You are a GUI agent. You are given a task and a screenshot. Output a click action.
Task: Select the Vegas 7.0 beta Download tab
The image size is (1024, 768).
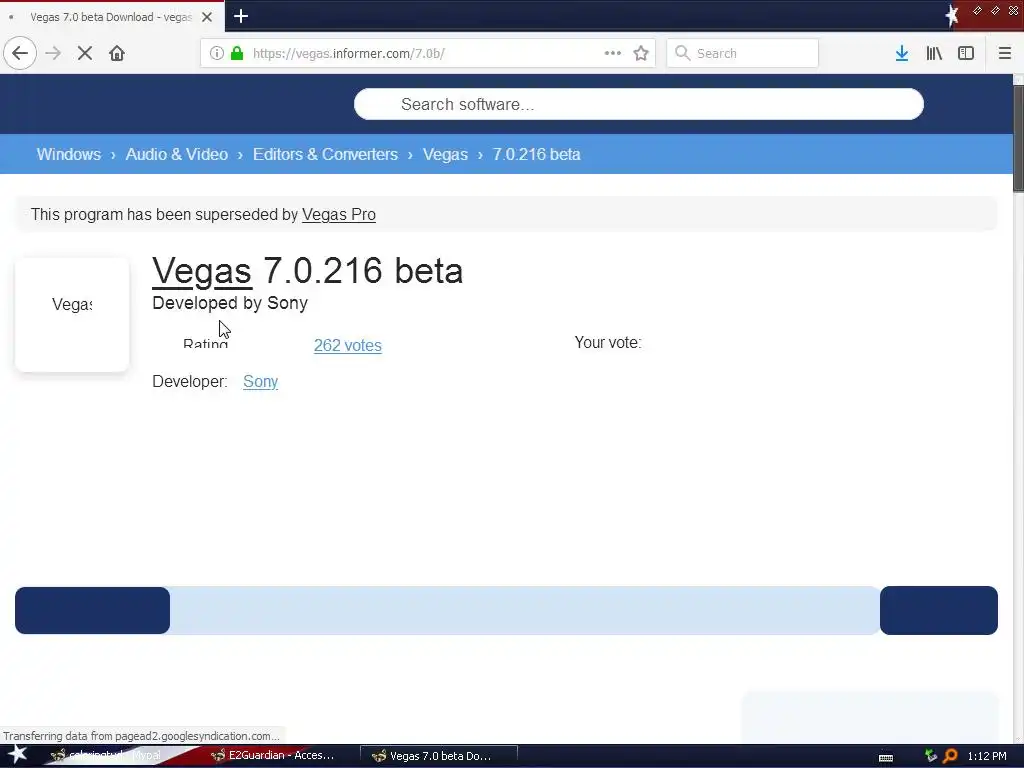tap(111, 17)
